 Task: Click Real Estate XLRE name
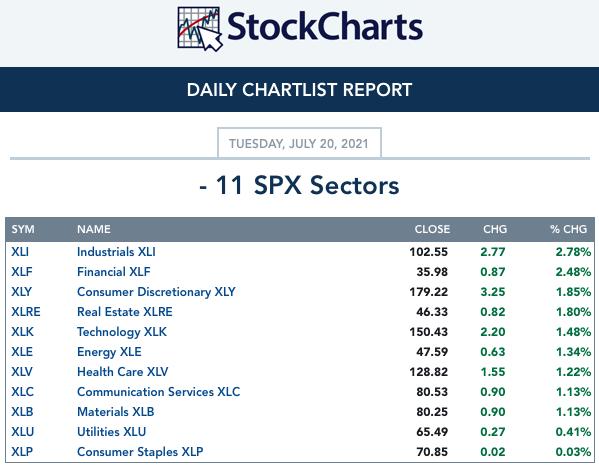point(125,312)
